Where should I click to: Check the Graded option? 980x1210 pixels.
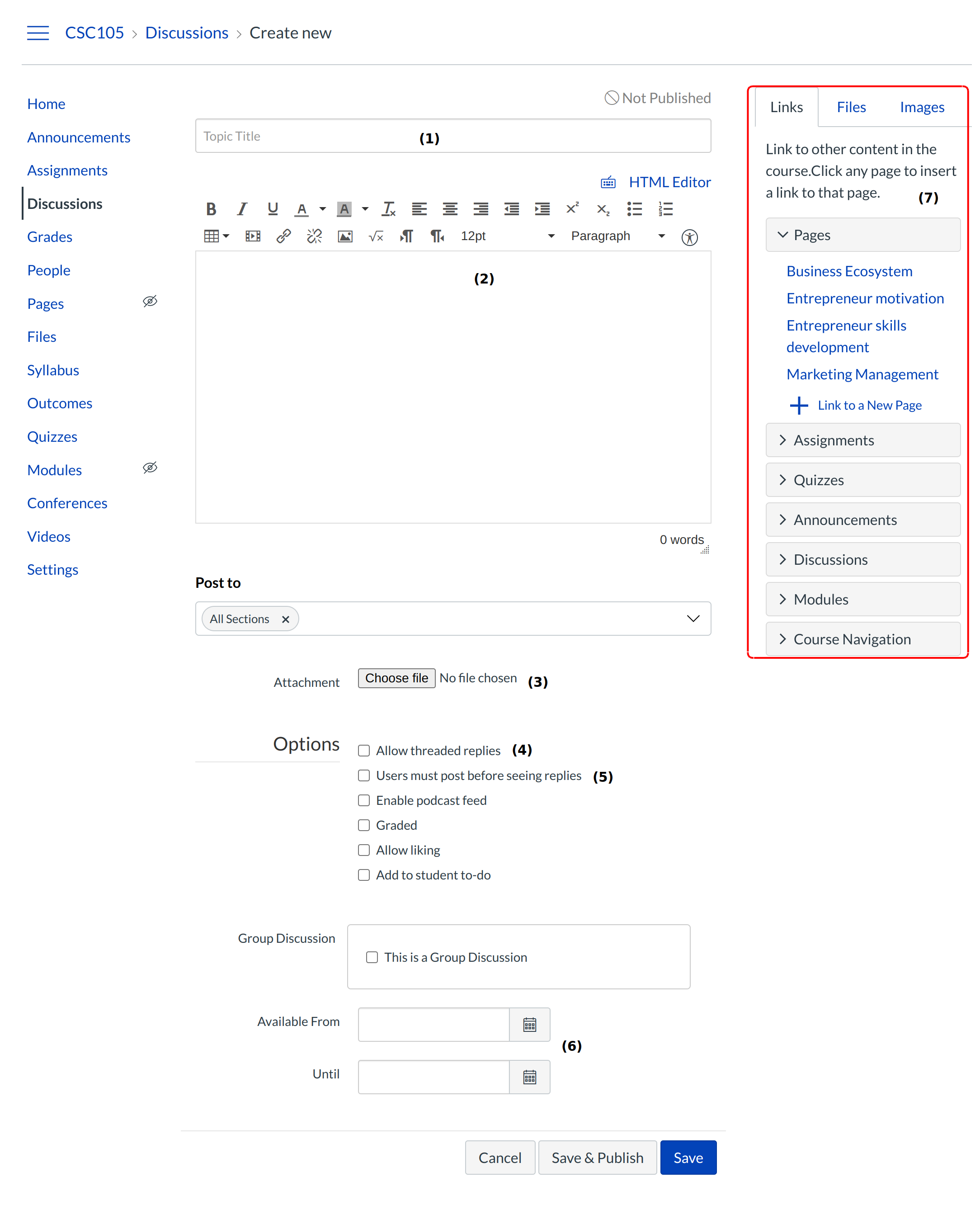[363, 825]
